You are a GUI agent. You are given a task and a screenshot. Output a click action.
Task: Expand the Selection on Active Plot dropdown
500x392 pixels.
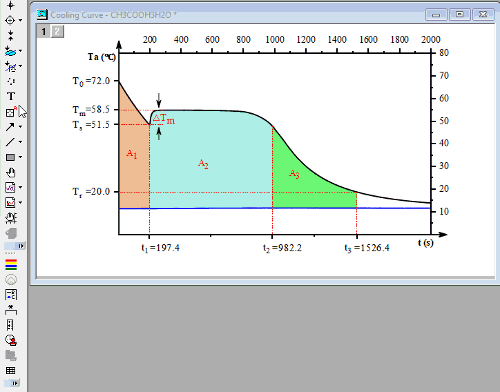[x=20, y=51]
